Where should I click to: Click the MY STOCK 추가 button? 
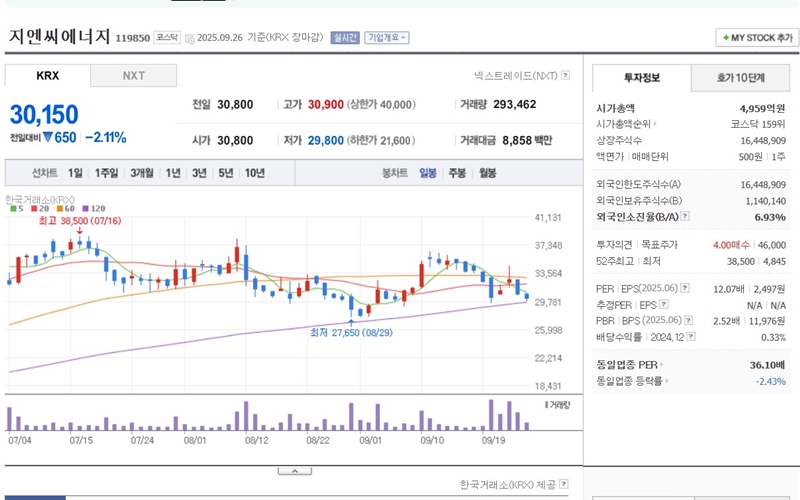click(x=757, y=38)
